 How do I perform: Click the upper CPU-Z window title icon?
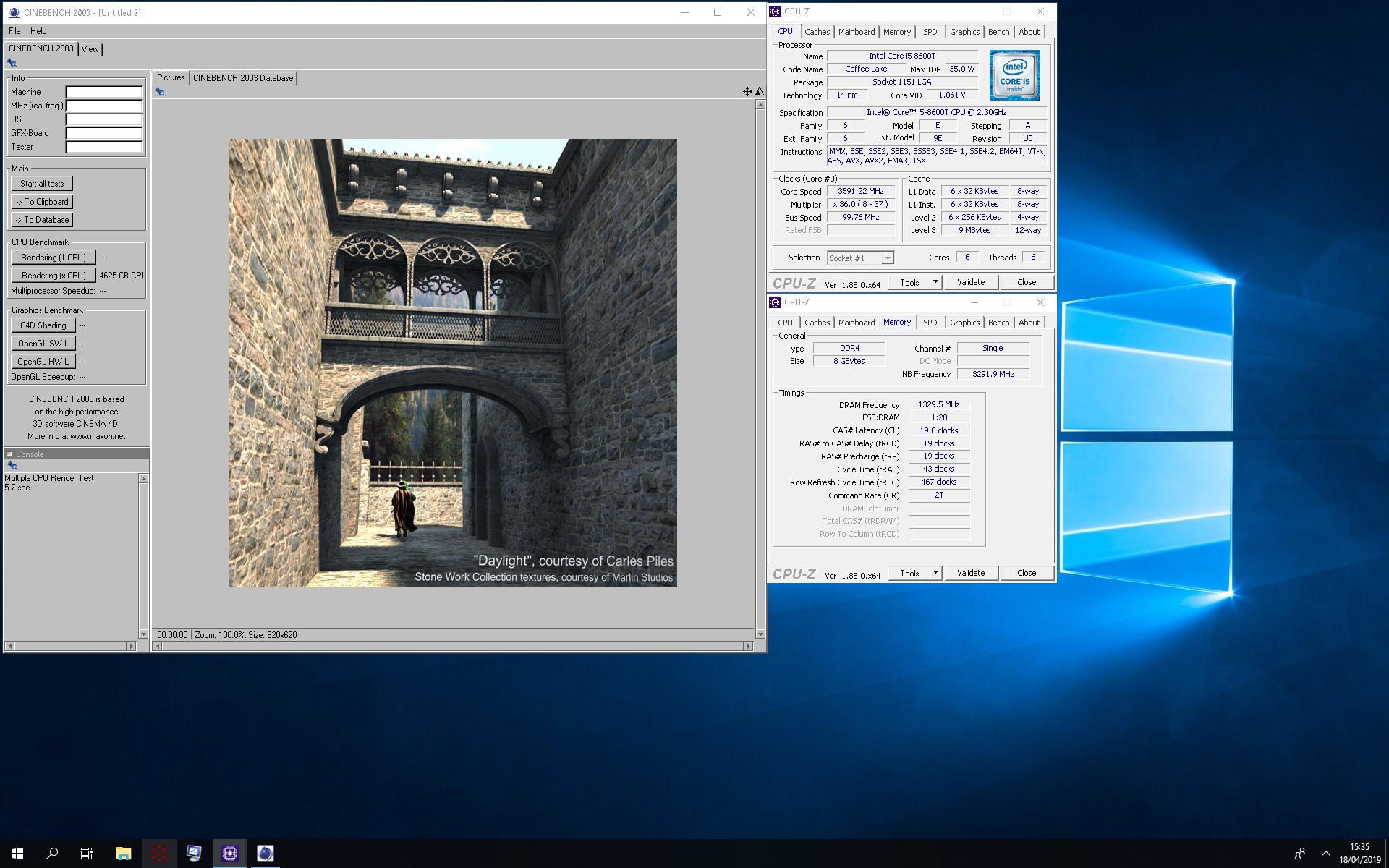point(775,12)
